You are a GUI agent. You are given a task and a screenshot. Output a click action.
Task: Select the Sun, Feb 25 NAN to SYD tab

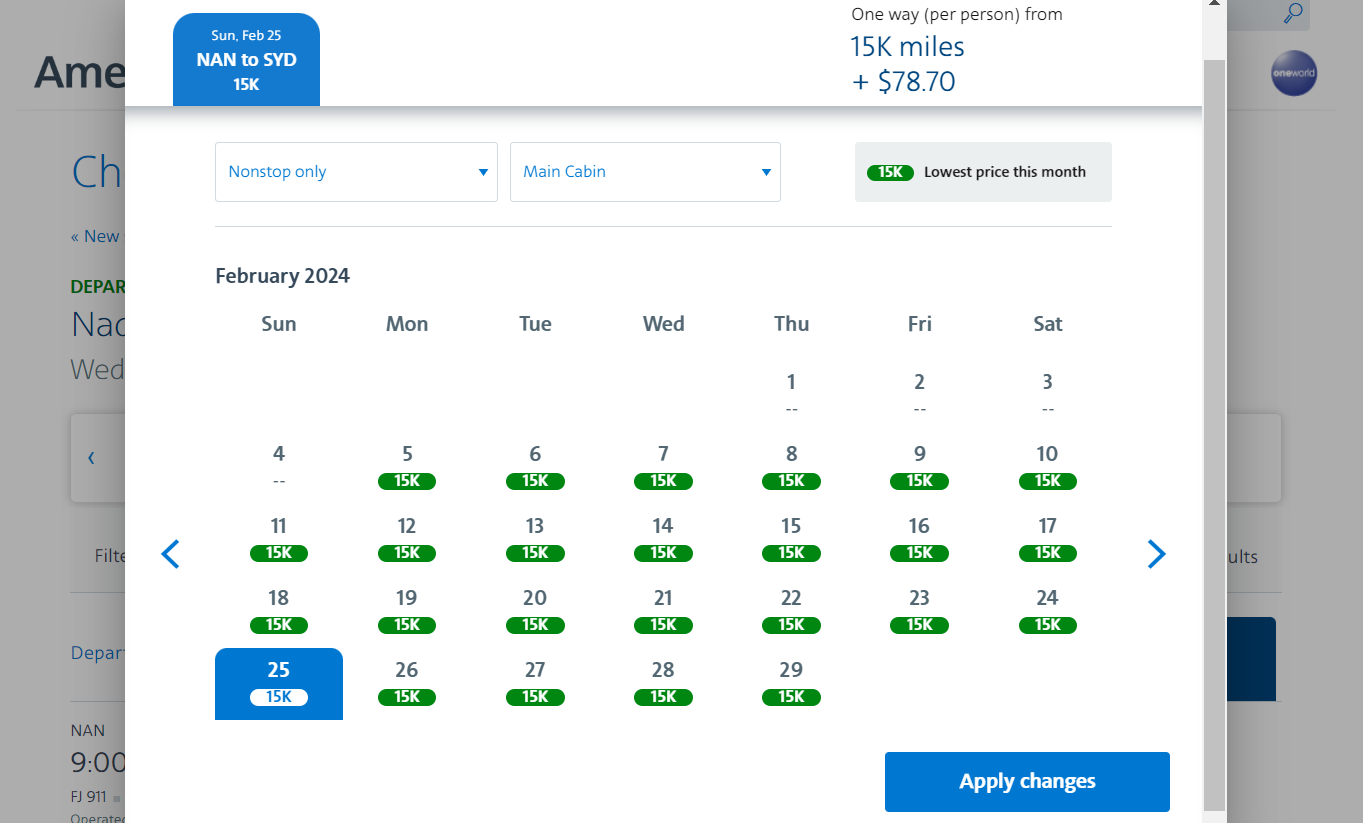point(246,59)
